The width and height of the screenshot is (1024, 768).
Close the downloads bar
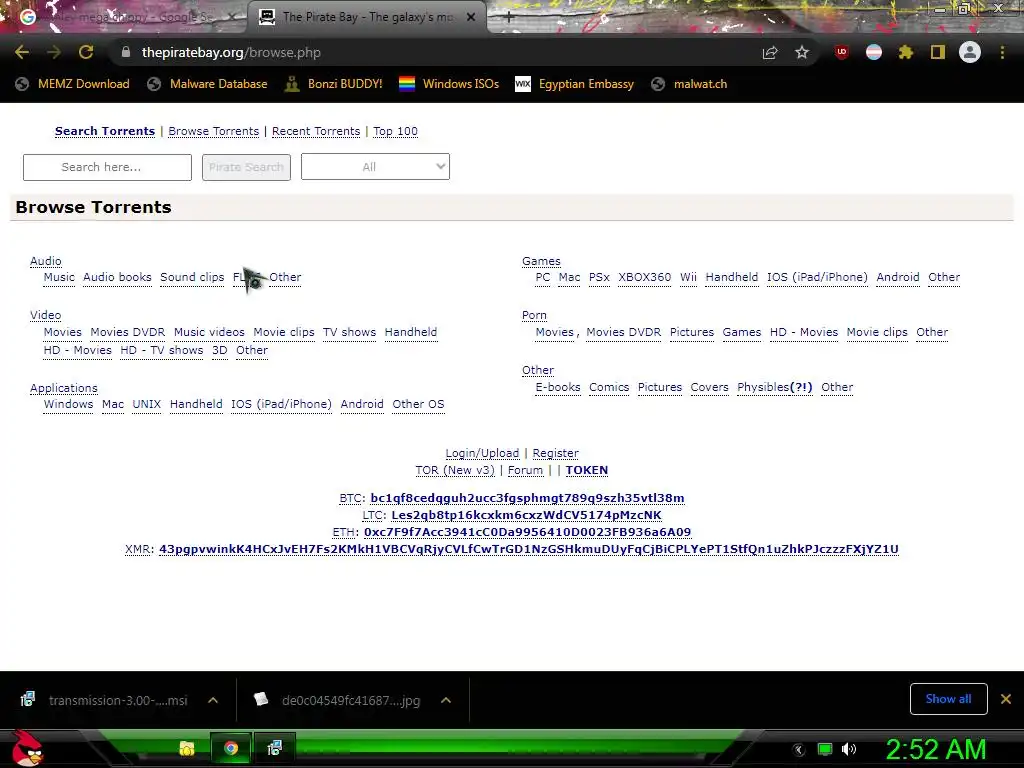(1006, 699)
